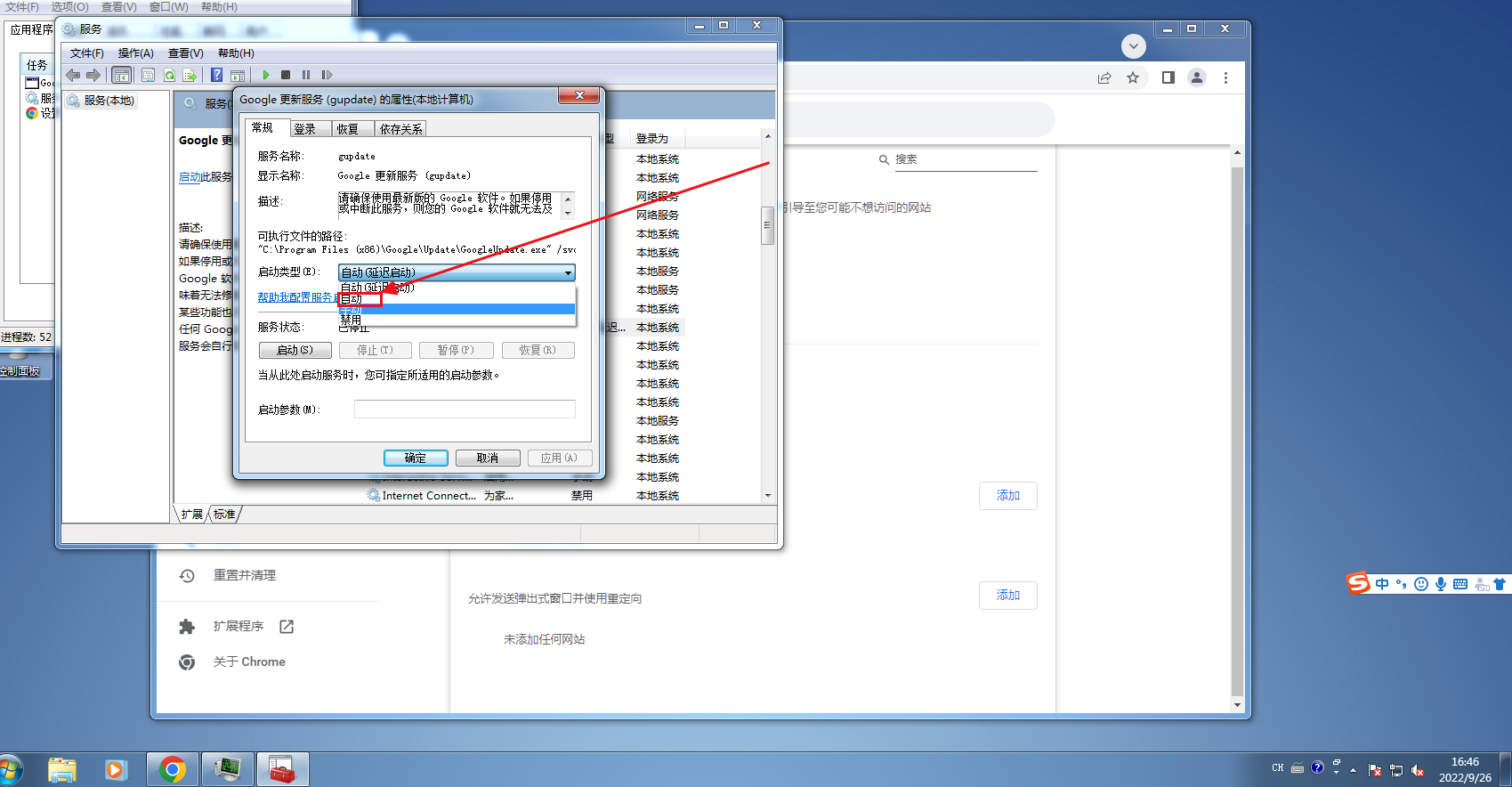The height and width of the screenshot is (787, 1512).
Task: Click Sogou soft keyboard icon
Action: coord(1460,584)
